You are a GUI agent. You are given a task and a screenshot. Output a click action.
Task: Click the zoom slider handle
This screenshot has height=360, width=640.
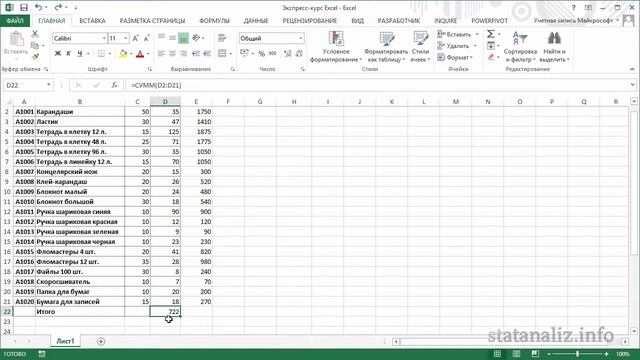tap(577, 354)
